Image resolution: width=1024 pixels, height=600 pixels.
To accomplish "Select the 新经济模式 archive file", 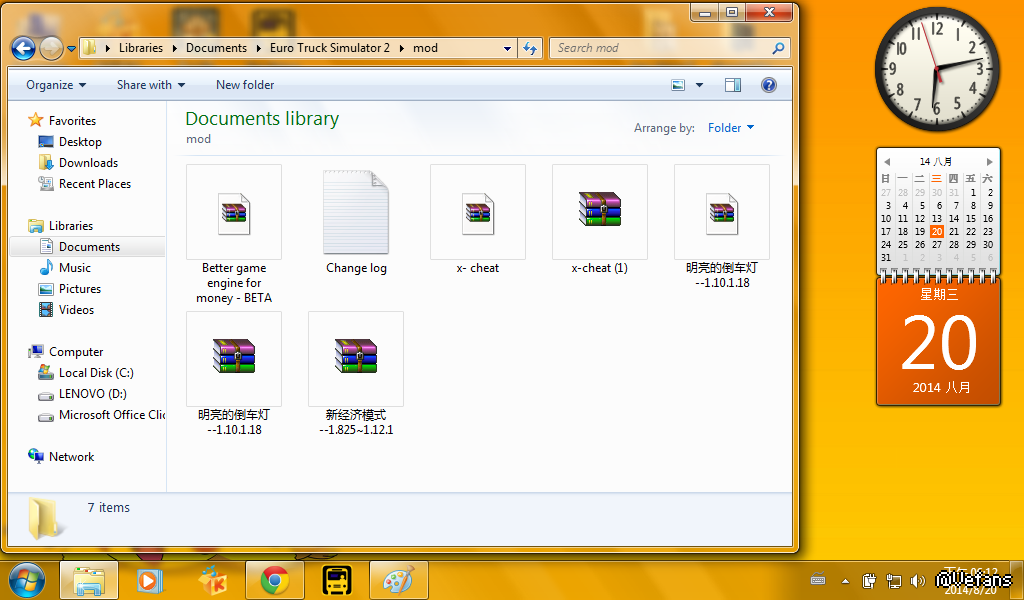I will (x=356, y=372).
